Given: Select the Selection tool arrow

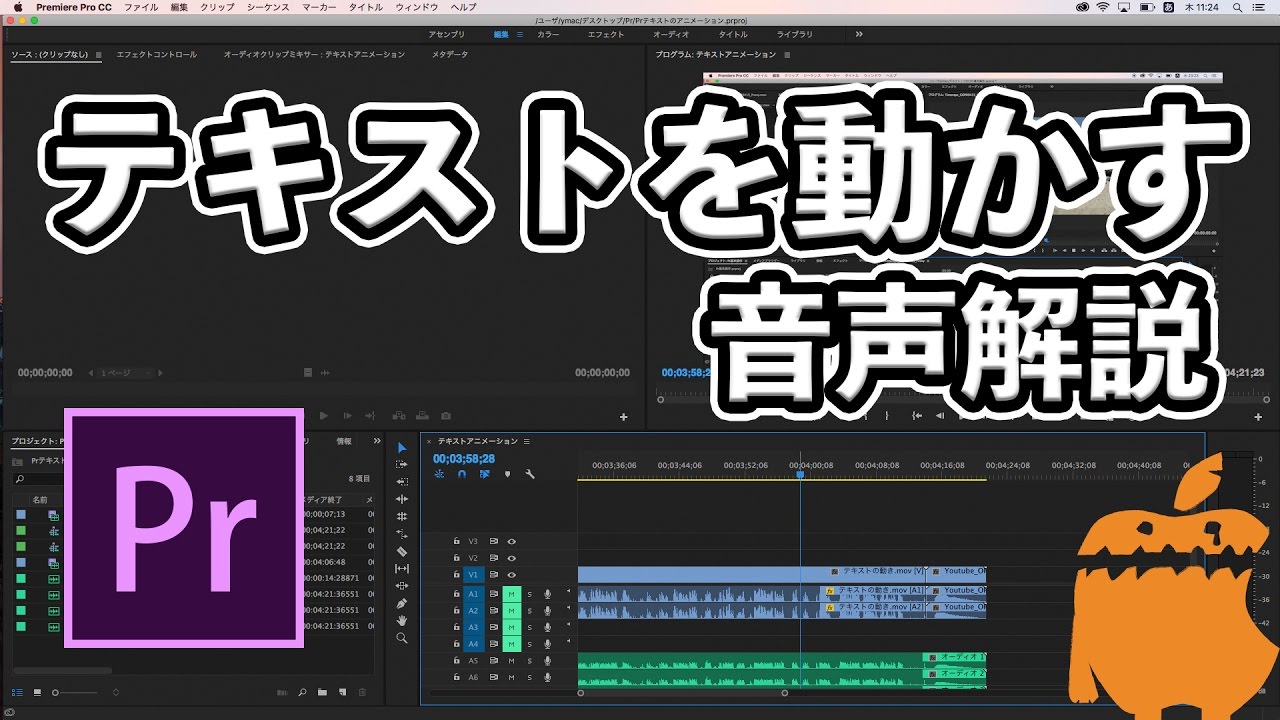Looking at the screenshot, I should tap(402, 447).
